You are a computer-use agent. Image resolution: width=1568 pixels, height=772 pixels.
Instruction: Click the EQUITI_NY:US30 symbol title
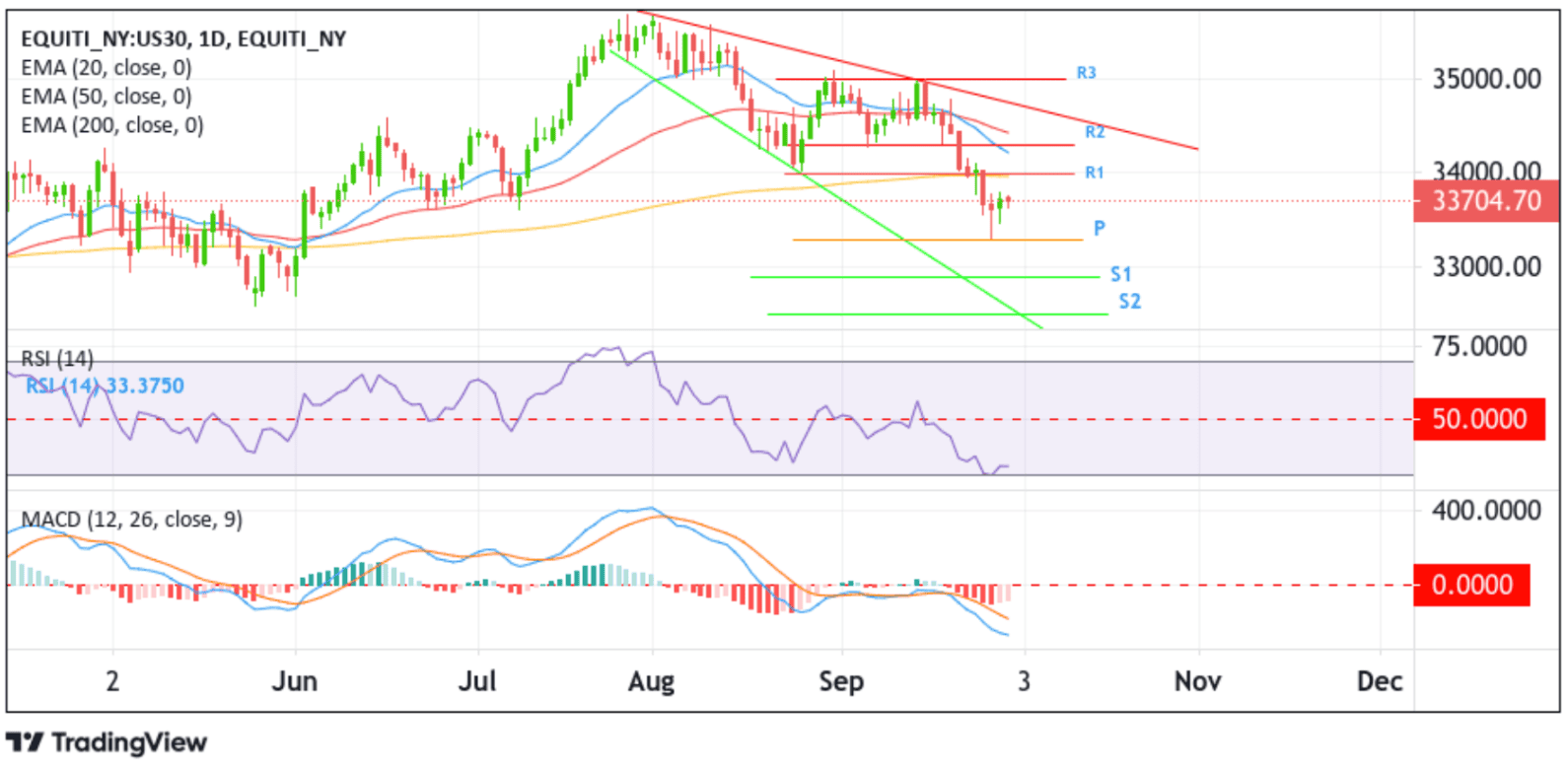click(x=183, y=39)
